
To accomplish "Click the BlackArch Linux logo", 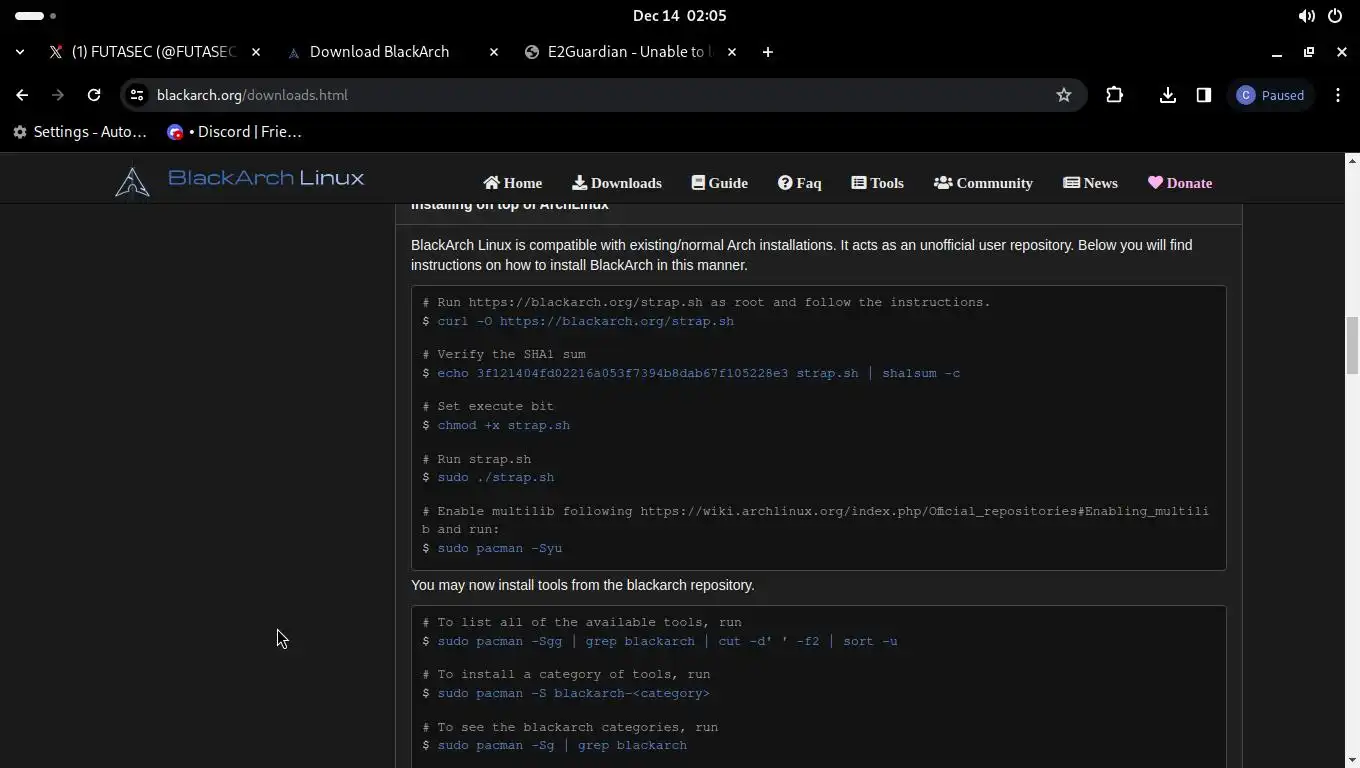I will pyautogui.click(x=239, y=181).
